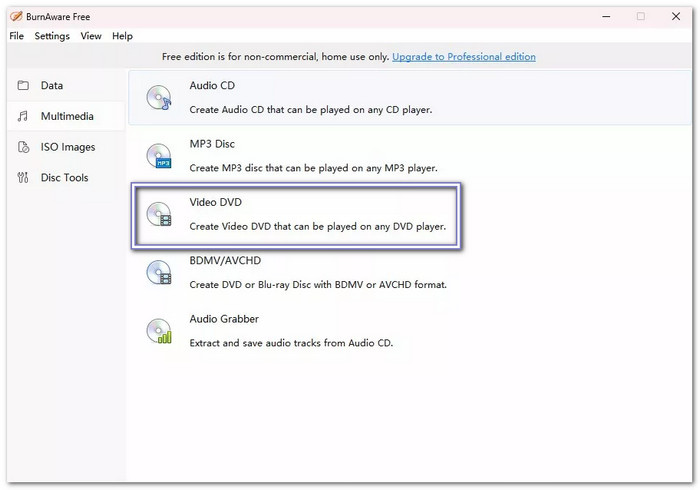The width and height of the screenshot is (700, 490).
Task: Switch to the Data category
Action: point(66,85)
